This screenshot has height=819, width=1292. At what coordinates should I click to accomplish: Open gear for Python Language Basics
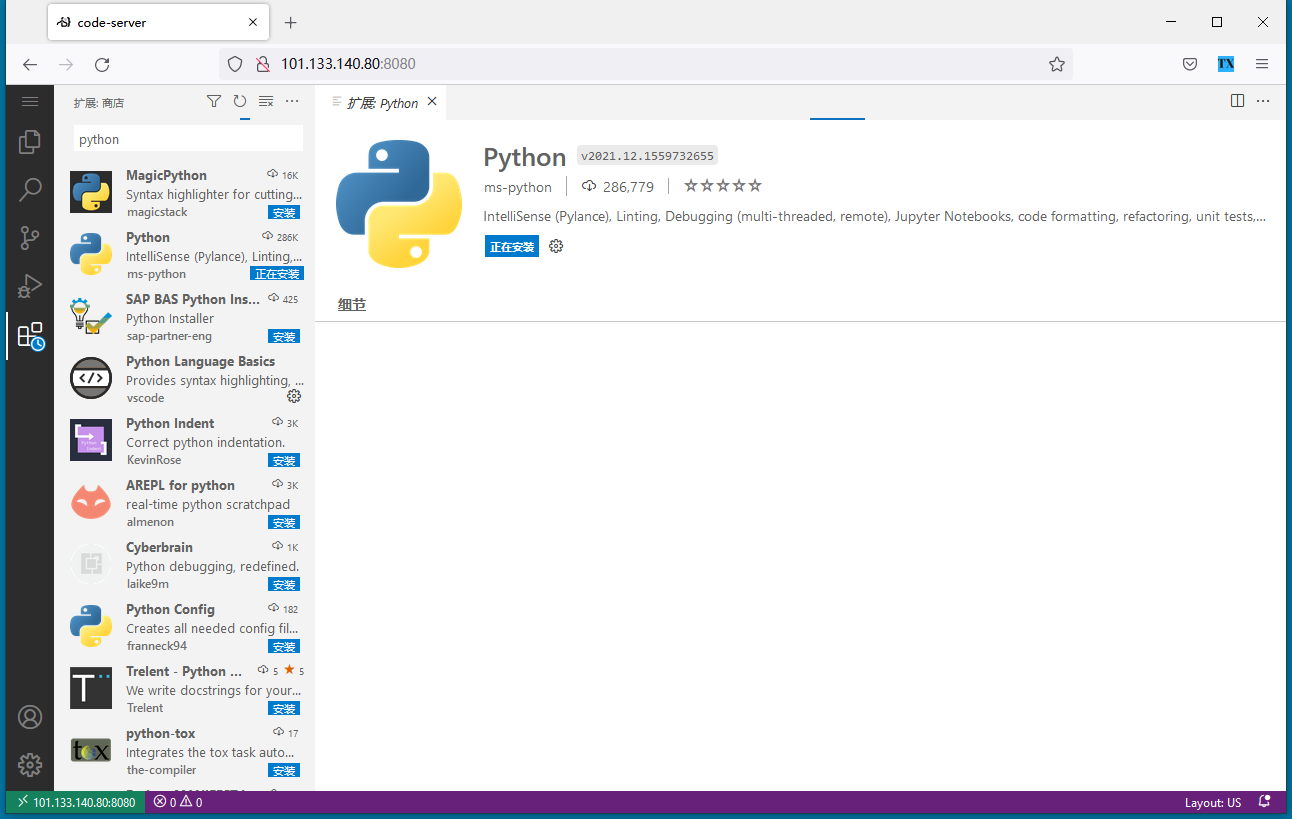click(x=294, y=396)
